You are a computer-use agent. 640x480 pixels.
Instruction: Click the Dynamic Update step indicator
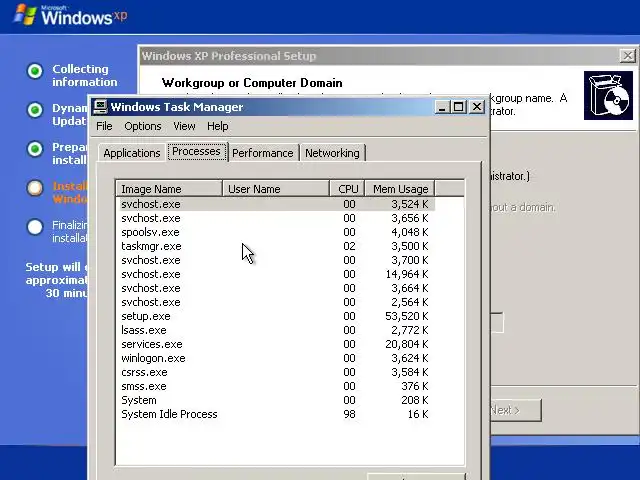click(35, 110)
